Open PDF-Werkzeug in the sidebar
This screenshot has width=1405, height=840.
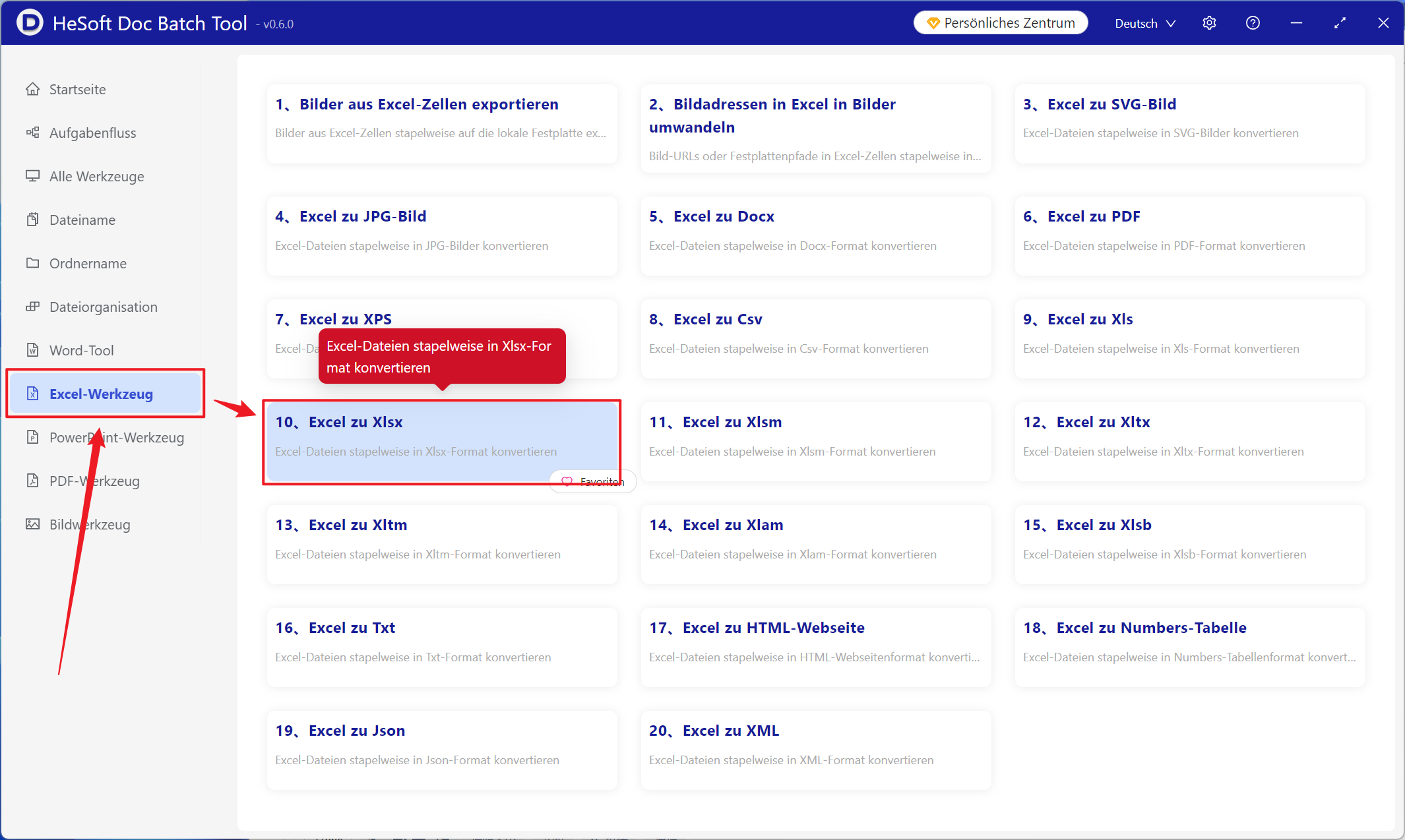pyautogui.click(x=106, y=481)
